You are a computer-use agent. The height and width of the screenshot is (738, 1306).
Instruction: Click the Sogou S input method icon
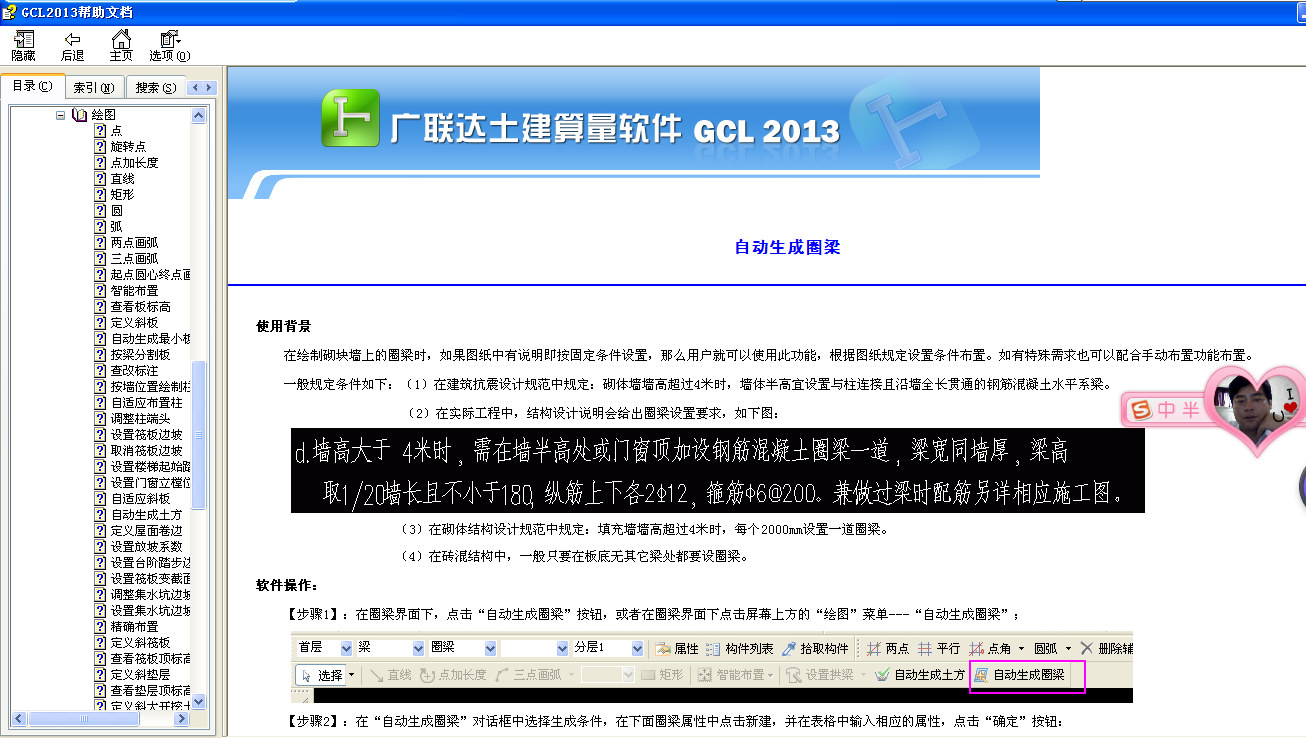click(1142, 410)
